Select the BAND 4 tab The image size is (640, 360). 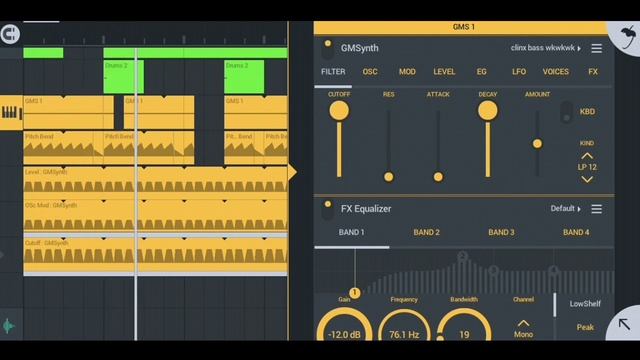[576, 232]
